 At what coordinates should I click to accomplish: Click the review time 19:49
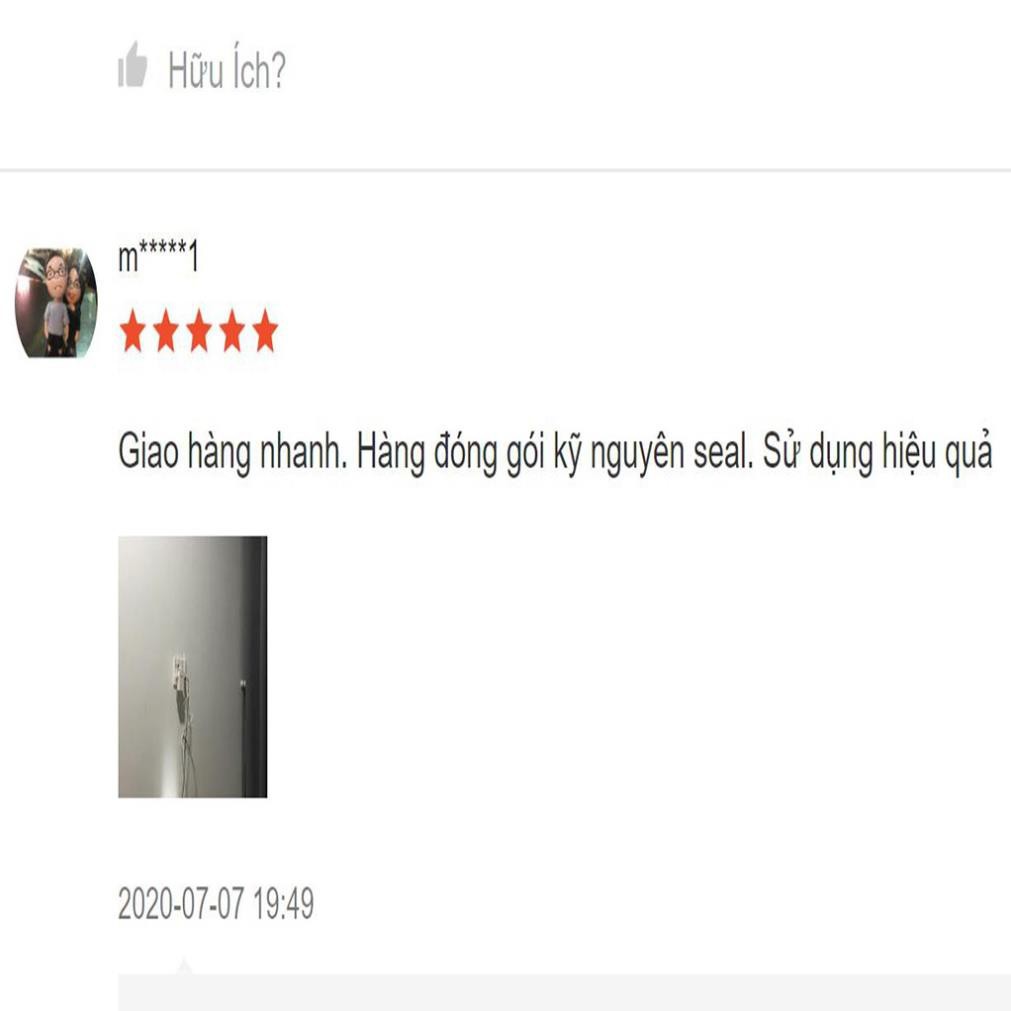(x=283, y=903)
